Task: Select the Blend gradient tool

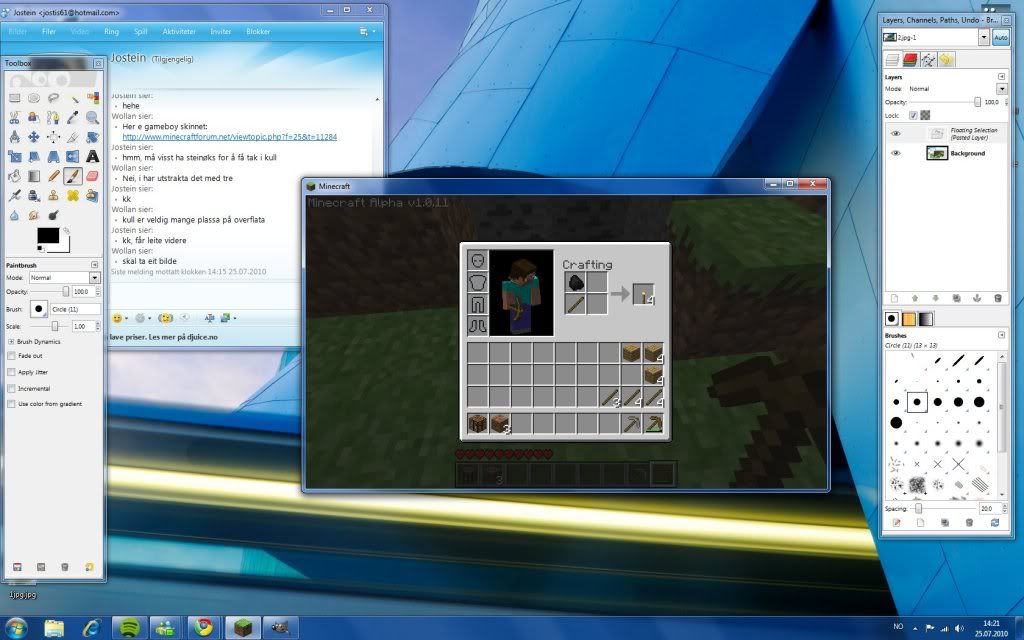Action: coord(34,176)
